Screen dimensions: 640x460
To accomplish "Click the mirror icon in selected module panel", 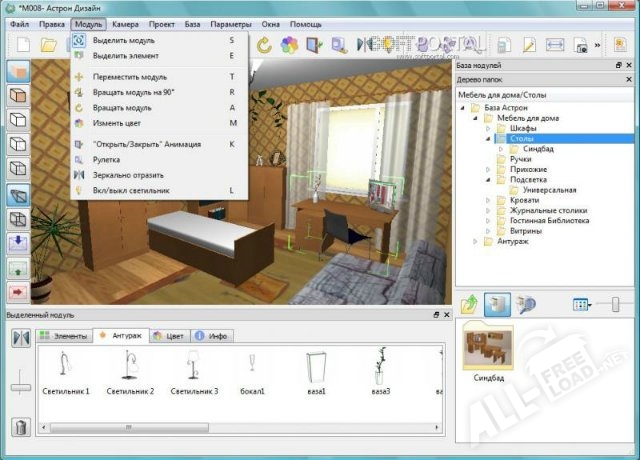I will click(21, 338).
